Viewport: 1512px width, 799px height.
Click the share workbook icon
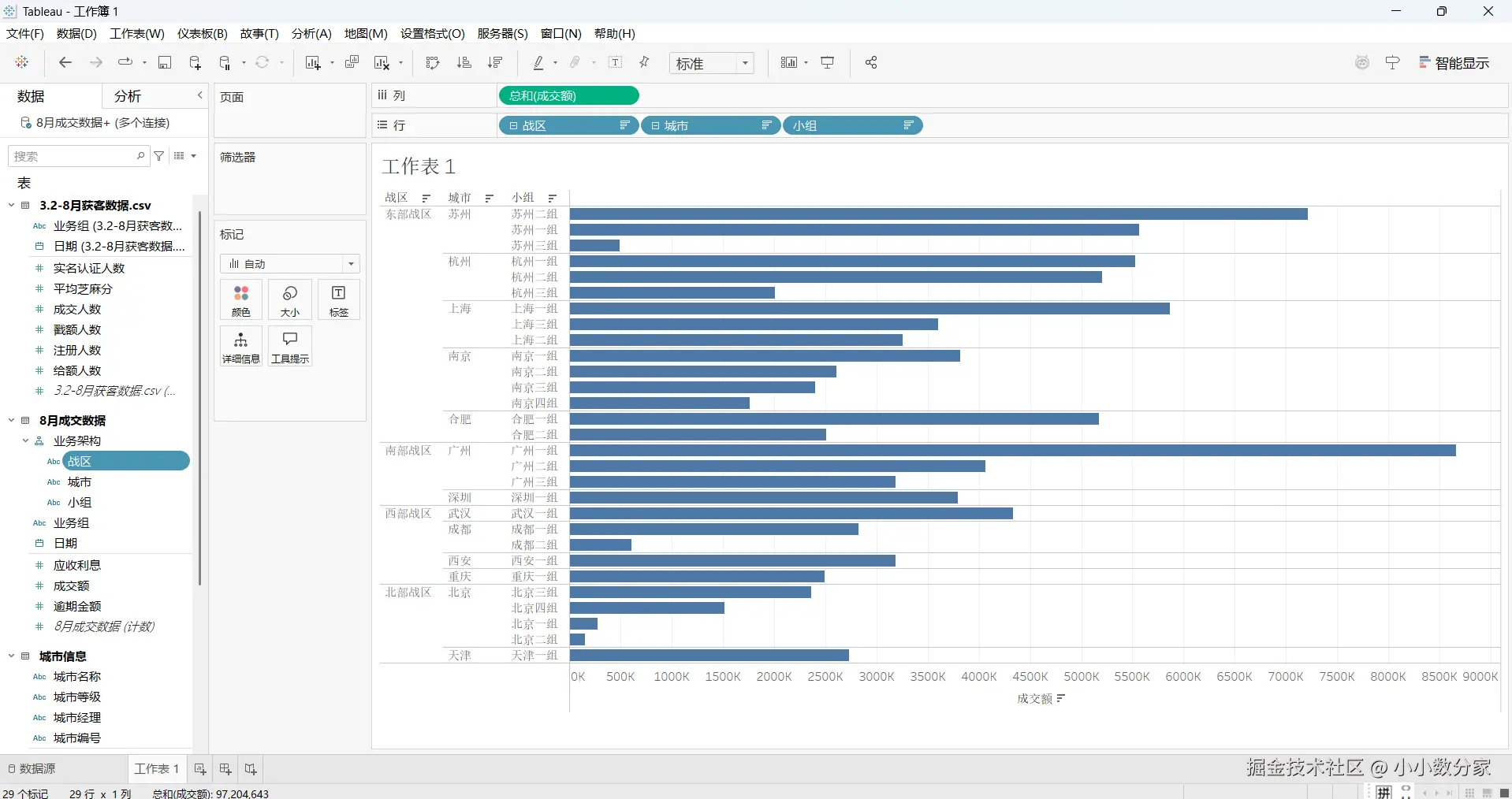click(871, 63)
